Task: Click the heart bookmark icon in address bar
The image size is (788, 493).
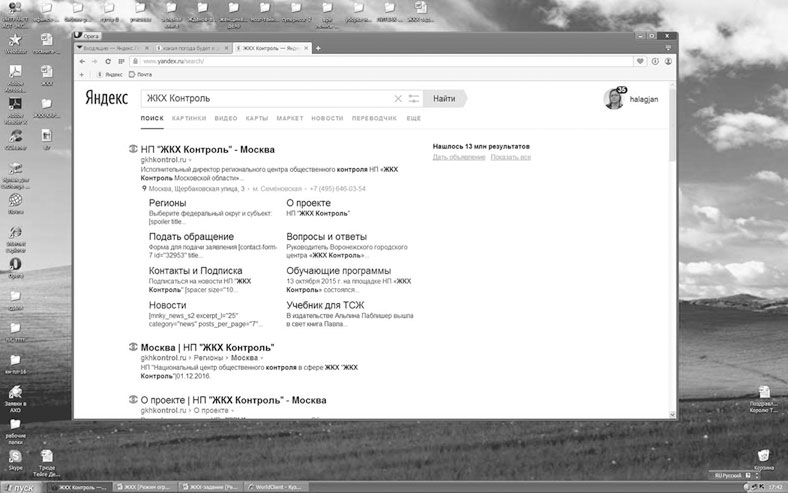Action: tap(640, 61)
